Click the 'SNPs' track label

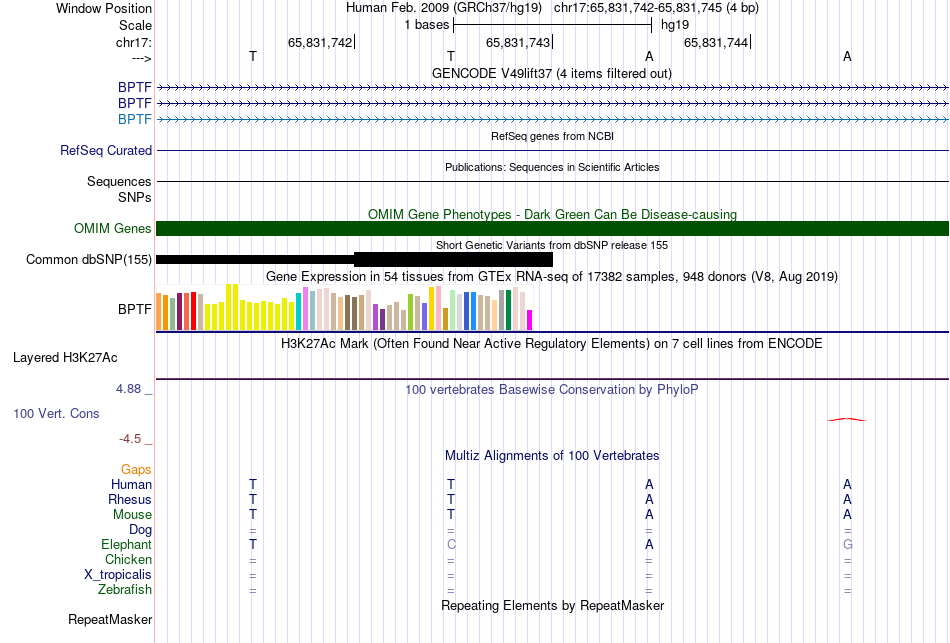pyautogui.click(x=135, y=198)
